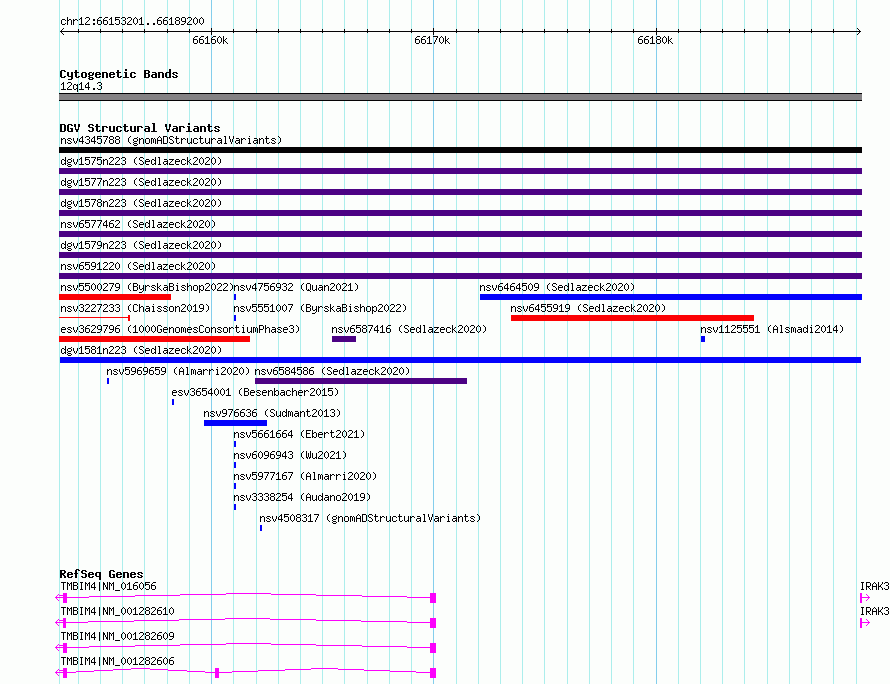Open nsv3227233 Chaisson2019 variant label

pyautogui.click(x=135, y=308)
